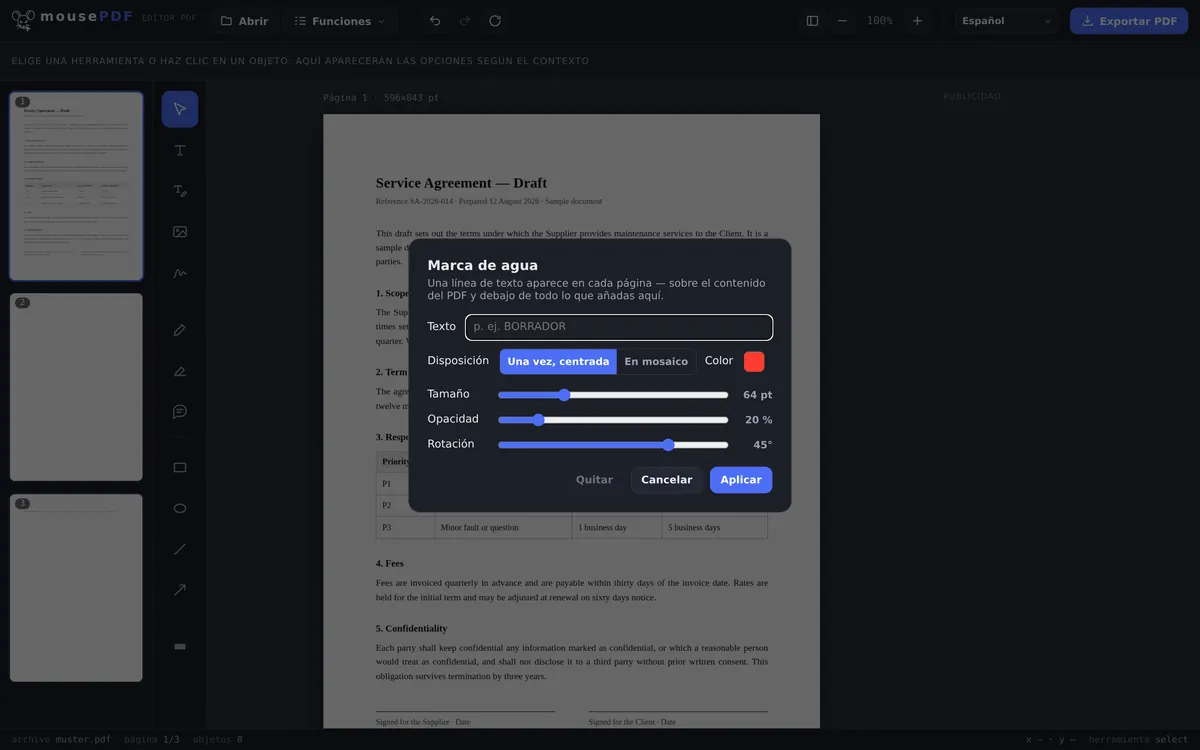The image size is (1200, 750).
Task: Click the 100% zoom value
Action: [x=880, y=21]
